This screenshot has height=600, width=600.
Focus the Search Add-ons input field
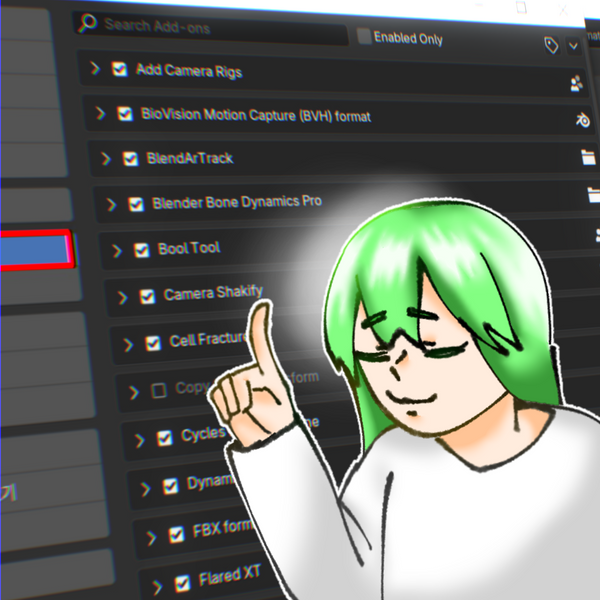pos(220,24)
